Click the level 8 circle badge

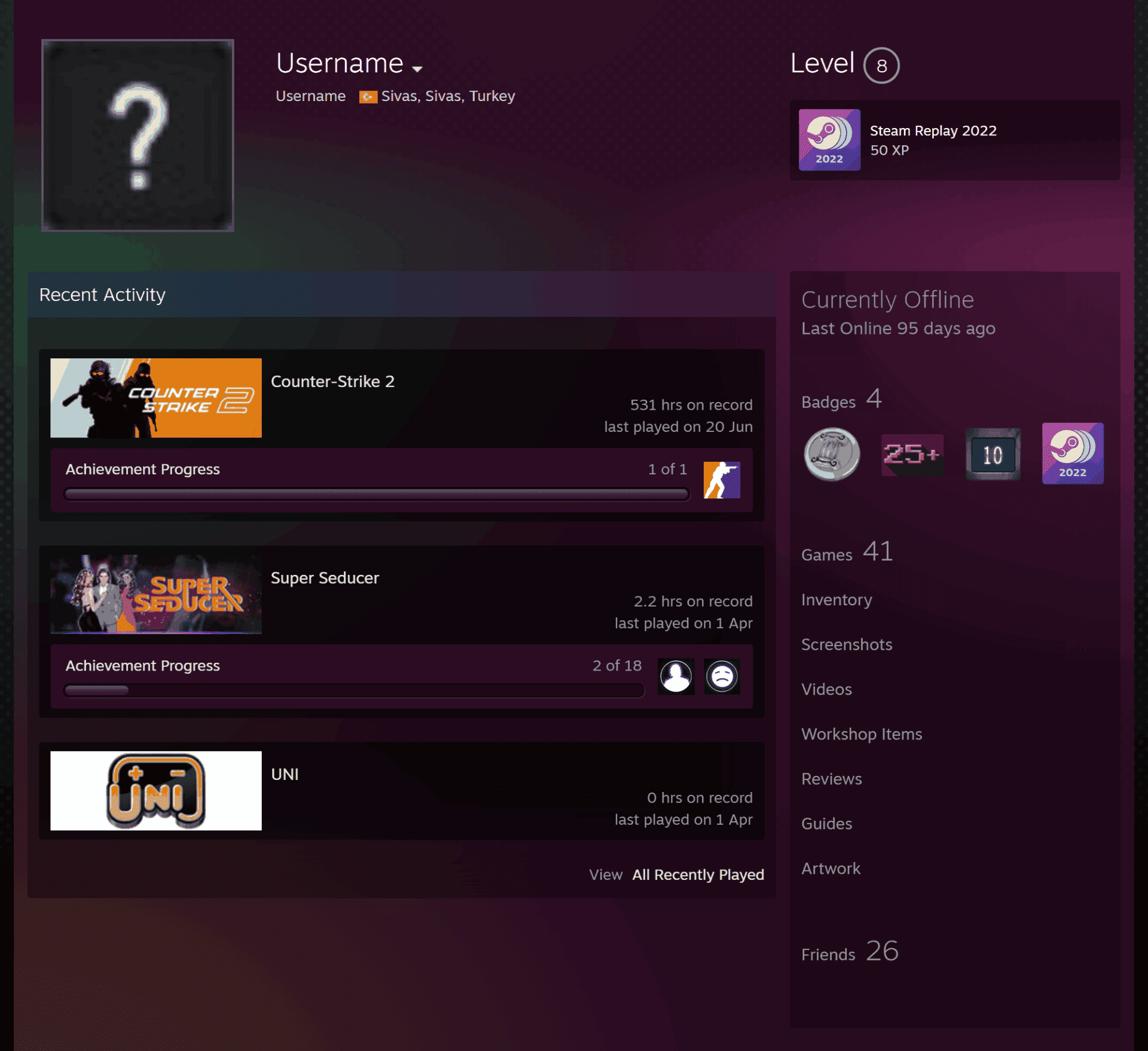point(881,65)
